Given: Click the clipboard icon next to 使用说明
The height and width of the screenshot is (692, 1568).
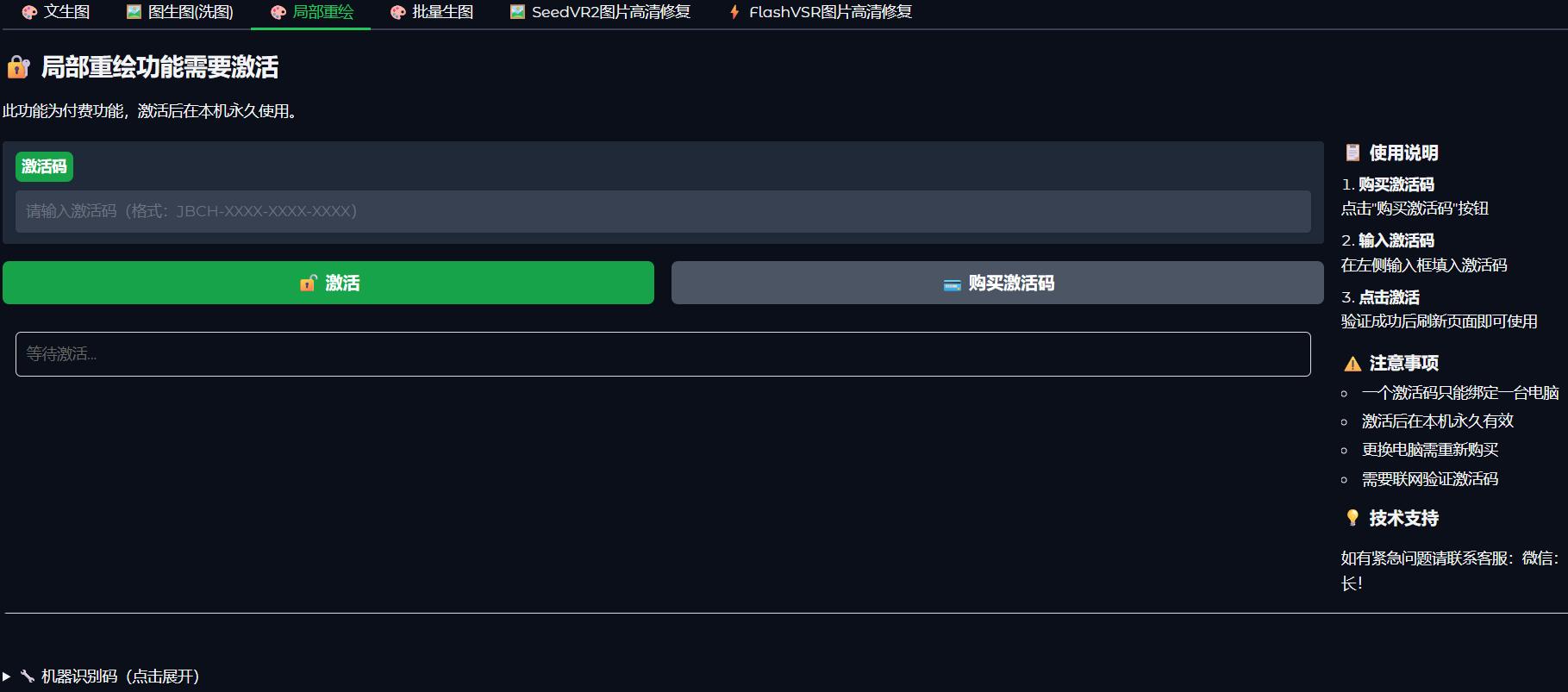Looking at the screenshot, I should [1352, 153].
